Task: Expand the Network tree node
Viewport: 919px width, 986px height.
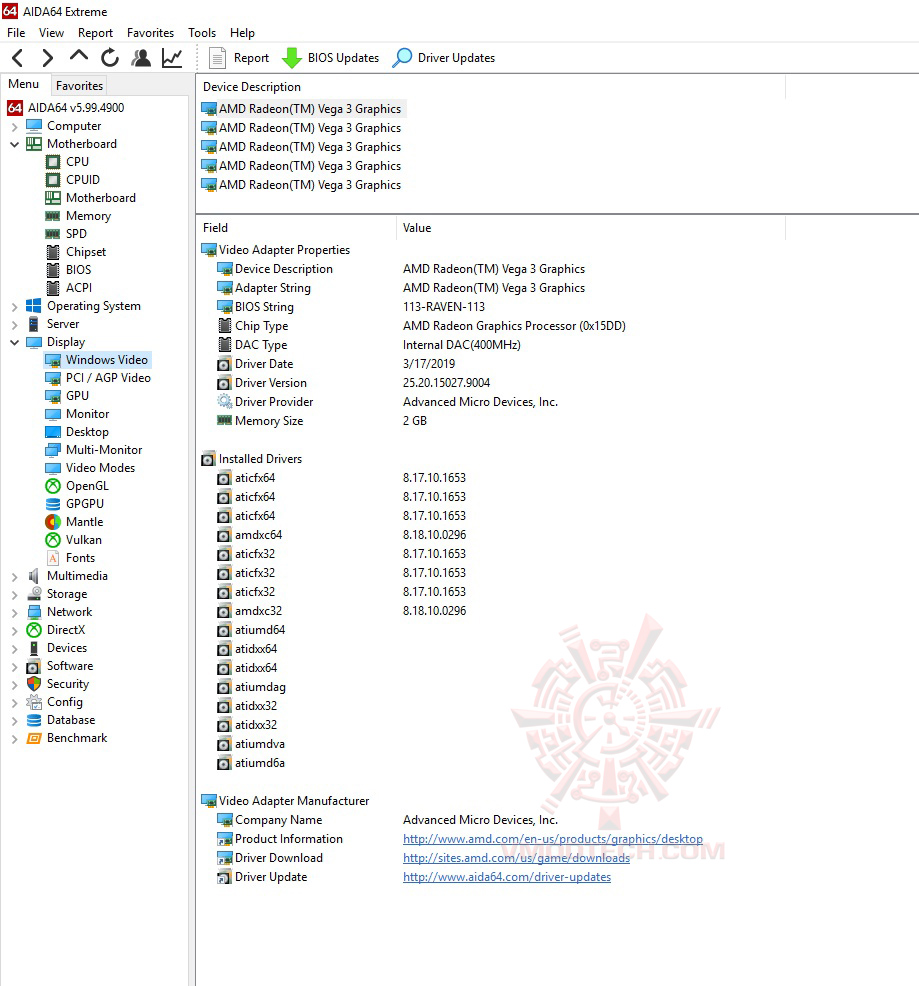Action: tap(14, 612)
